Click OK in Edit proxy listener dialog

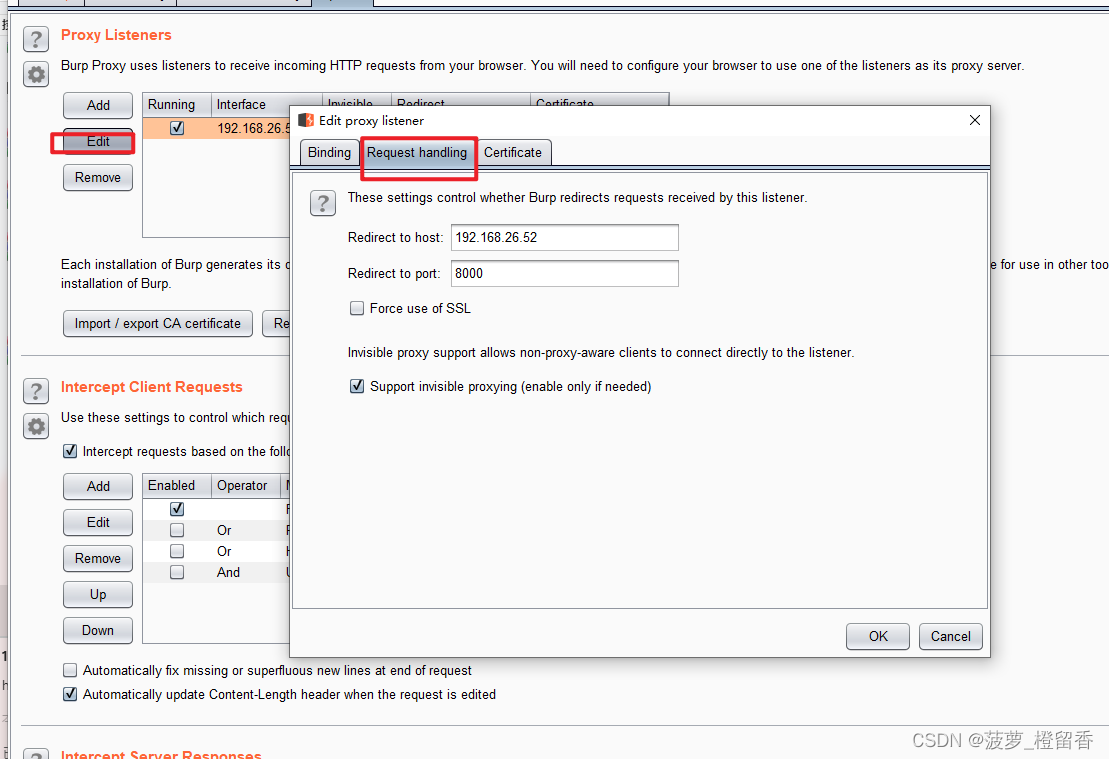click(878, 636)
